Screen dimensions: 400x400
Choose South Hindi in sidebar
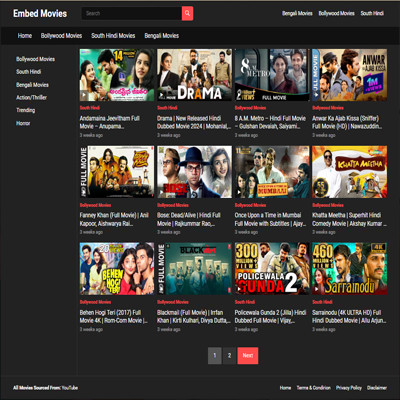[29, 72]
